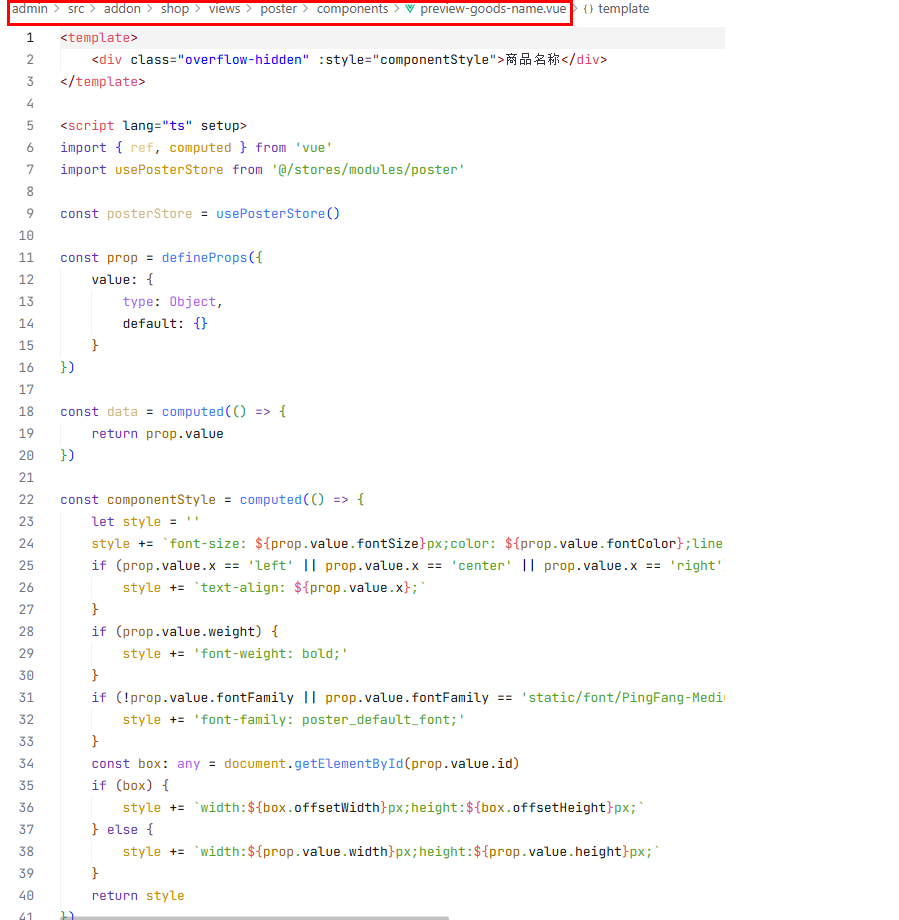Click 'Object' type on line 13
The height and width of the screenshot is (920, 899).
[192, 302]
